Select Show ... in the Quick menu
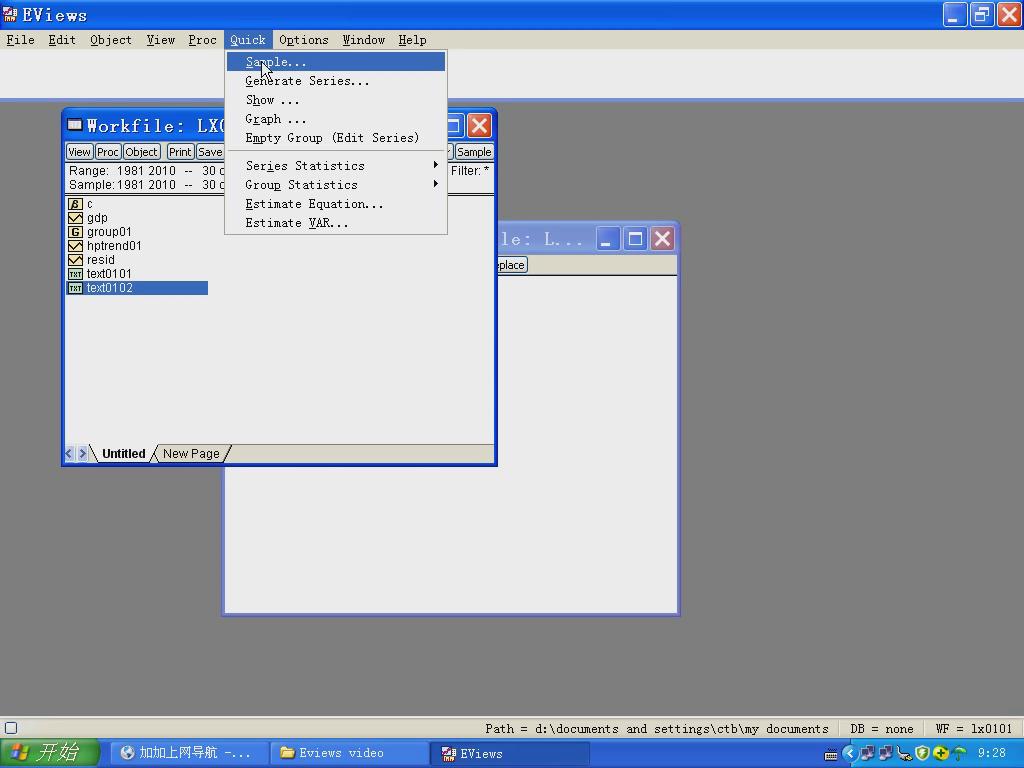 (x=336, y=100)
